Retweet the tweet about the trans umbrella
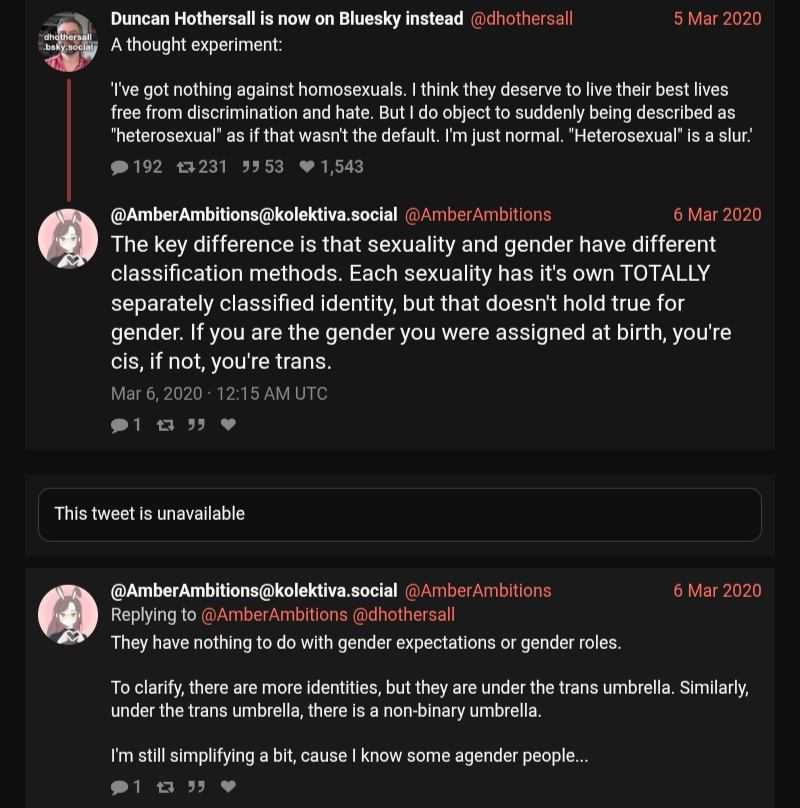The height and width of the screenshot is (808, 800). [165, 787]
